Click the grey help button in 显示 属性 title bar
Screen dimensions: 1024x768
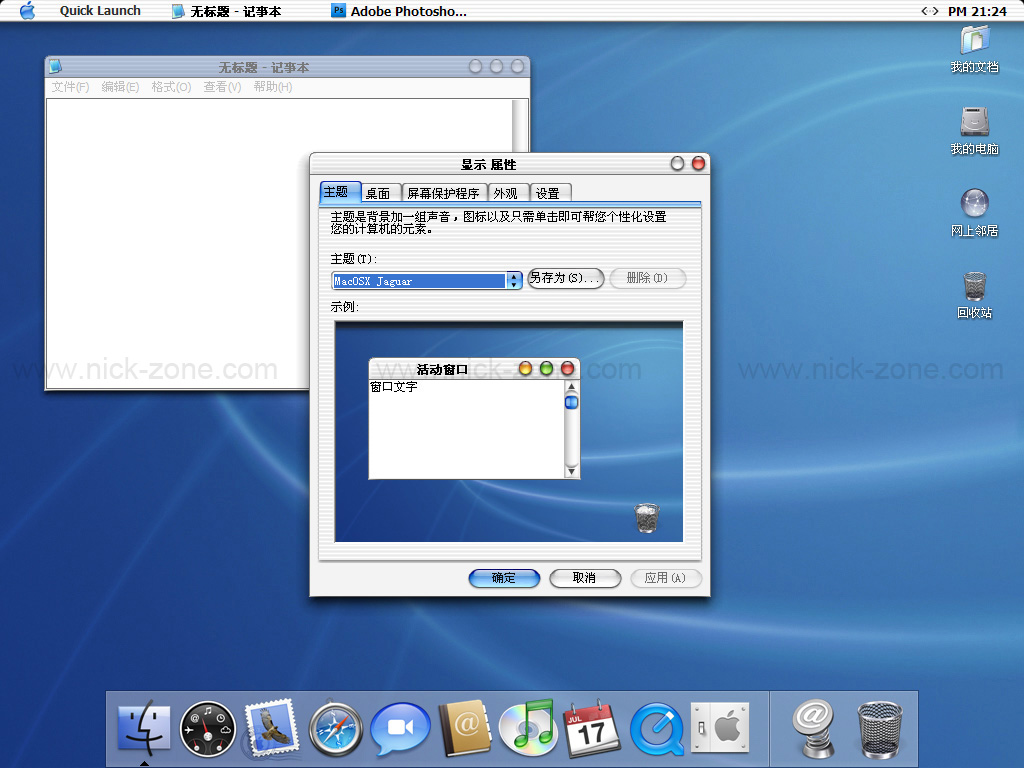(677, 163)
